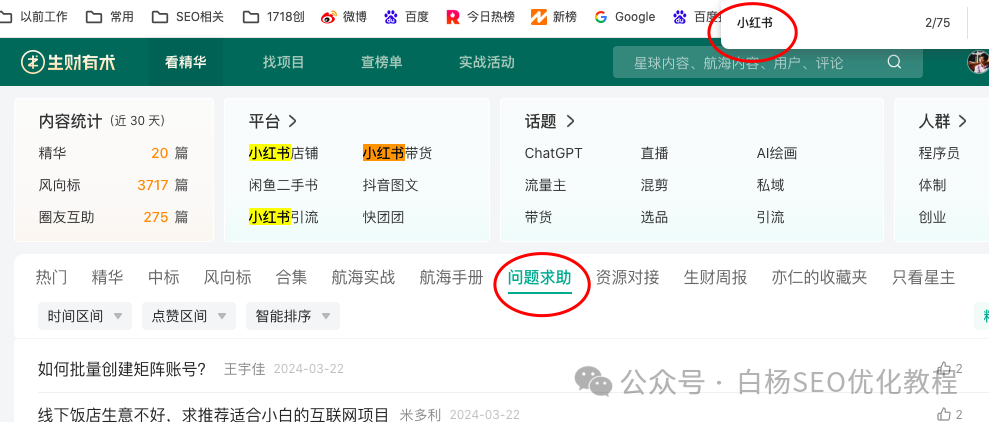
Task: Select the 航海手册 tab
Action: (451, 277)
